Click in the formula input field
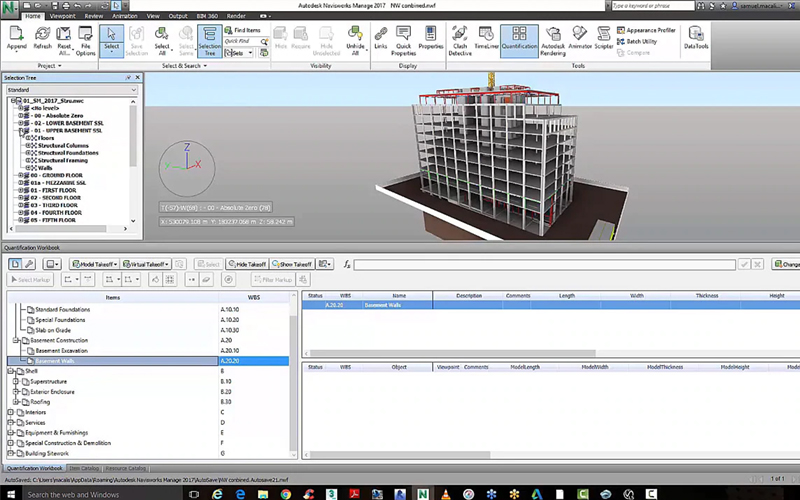Screen dimensions: 800x500 pos(544,264)
